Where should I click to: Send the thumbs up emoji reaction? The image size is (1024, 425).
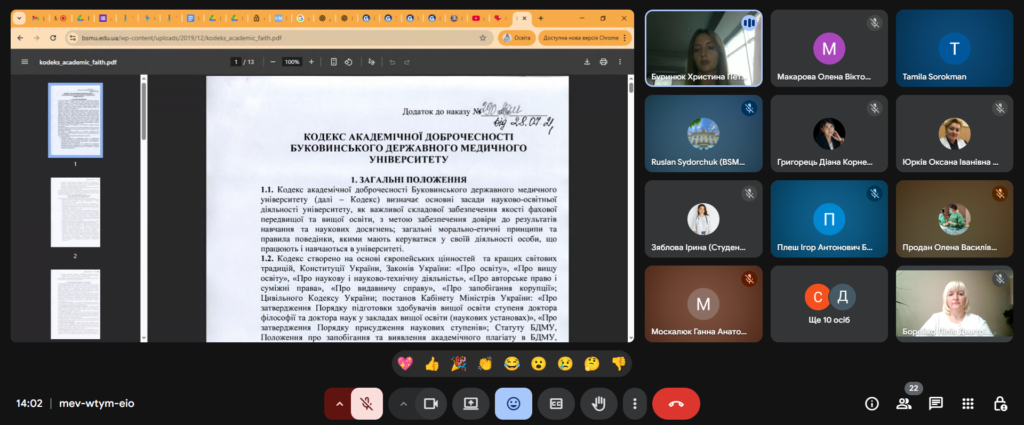click(x=432, y=363)
